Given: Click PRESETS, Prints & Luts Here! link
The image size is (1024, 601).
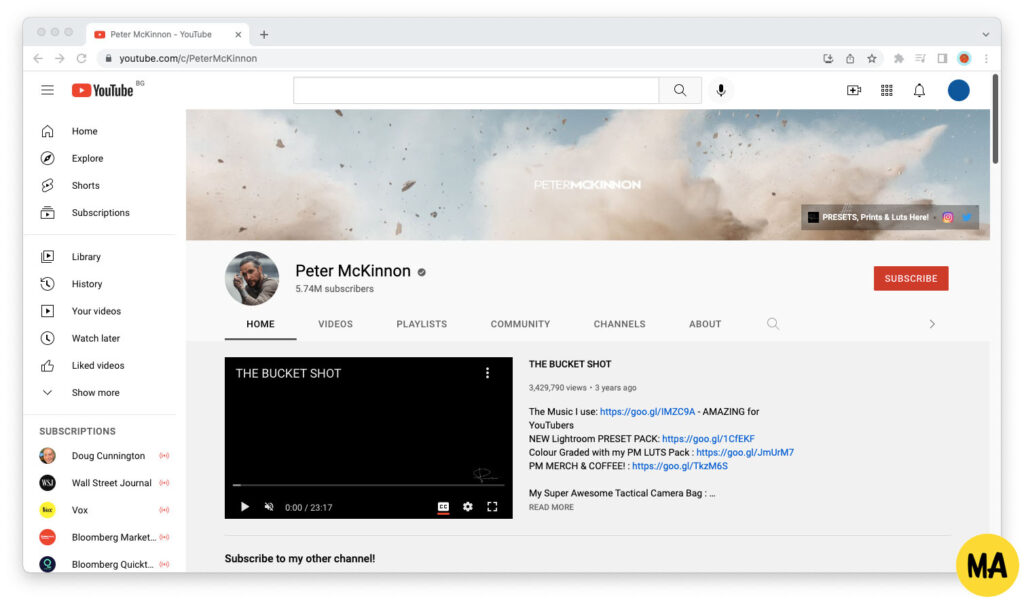Looking at the screenshot, I should click(x=874, y=218).
